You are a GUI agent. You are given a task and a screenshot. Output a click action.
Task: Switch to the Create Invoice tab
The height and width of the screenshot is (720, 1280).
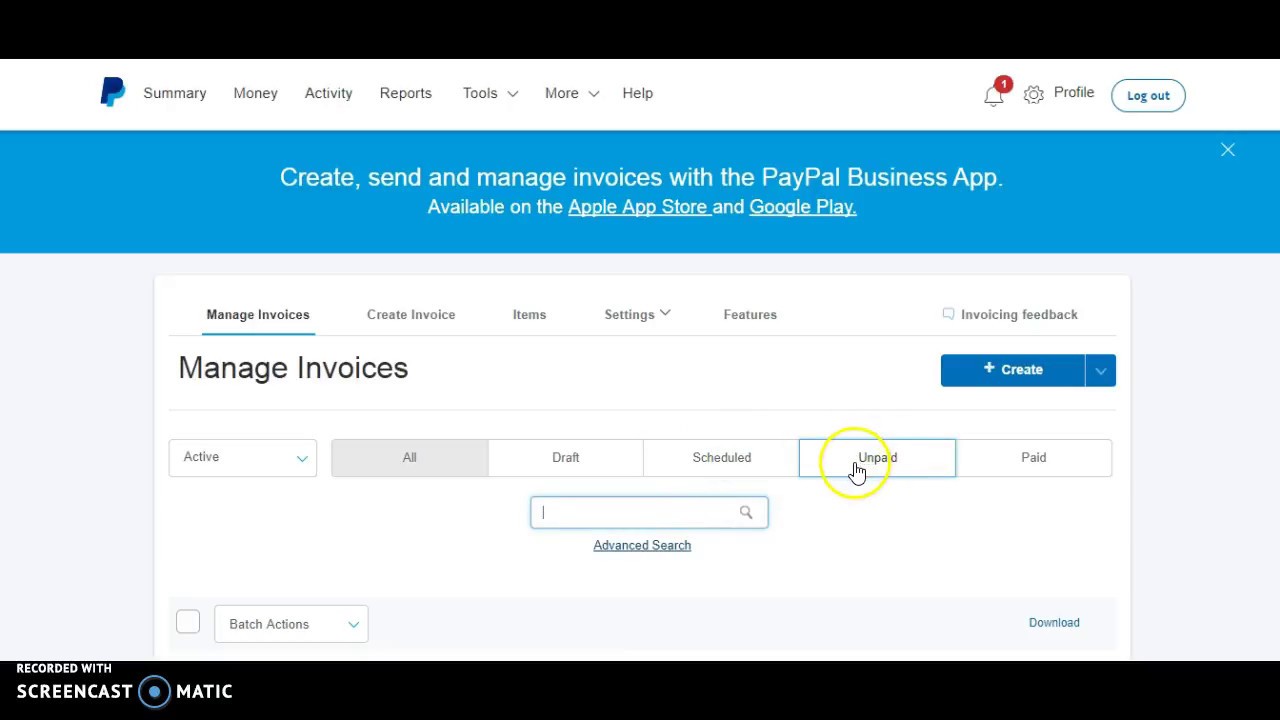pyautogui.click(x=411, y=314)
